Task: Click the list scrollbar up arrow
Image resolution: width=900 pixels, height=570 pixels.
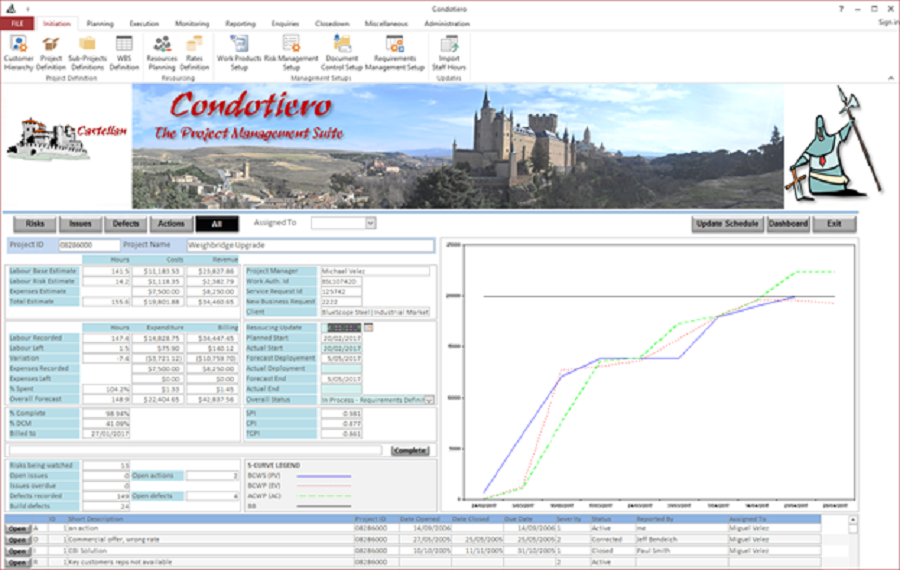Action: (x=853, y=519)
